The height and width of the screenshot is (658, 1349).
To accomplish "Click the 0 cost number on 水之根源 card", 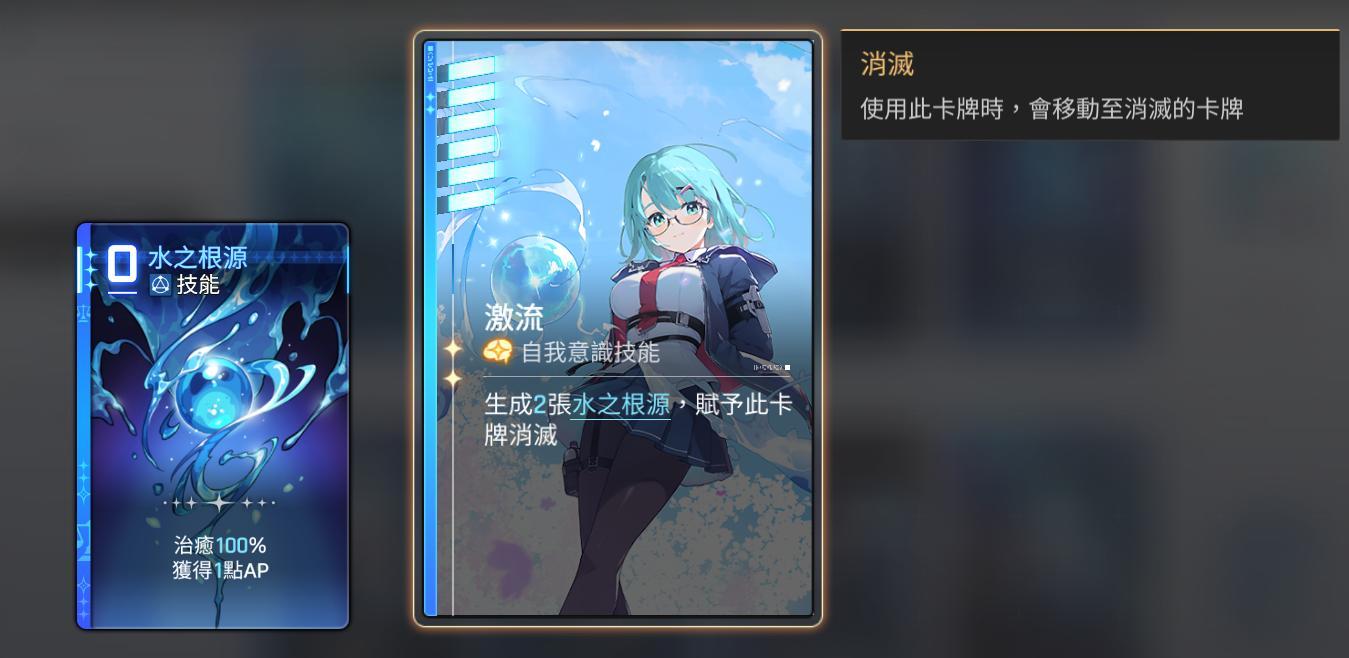I will click(x=122, y=265).
